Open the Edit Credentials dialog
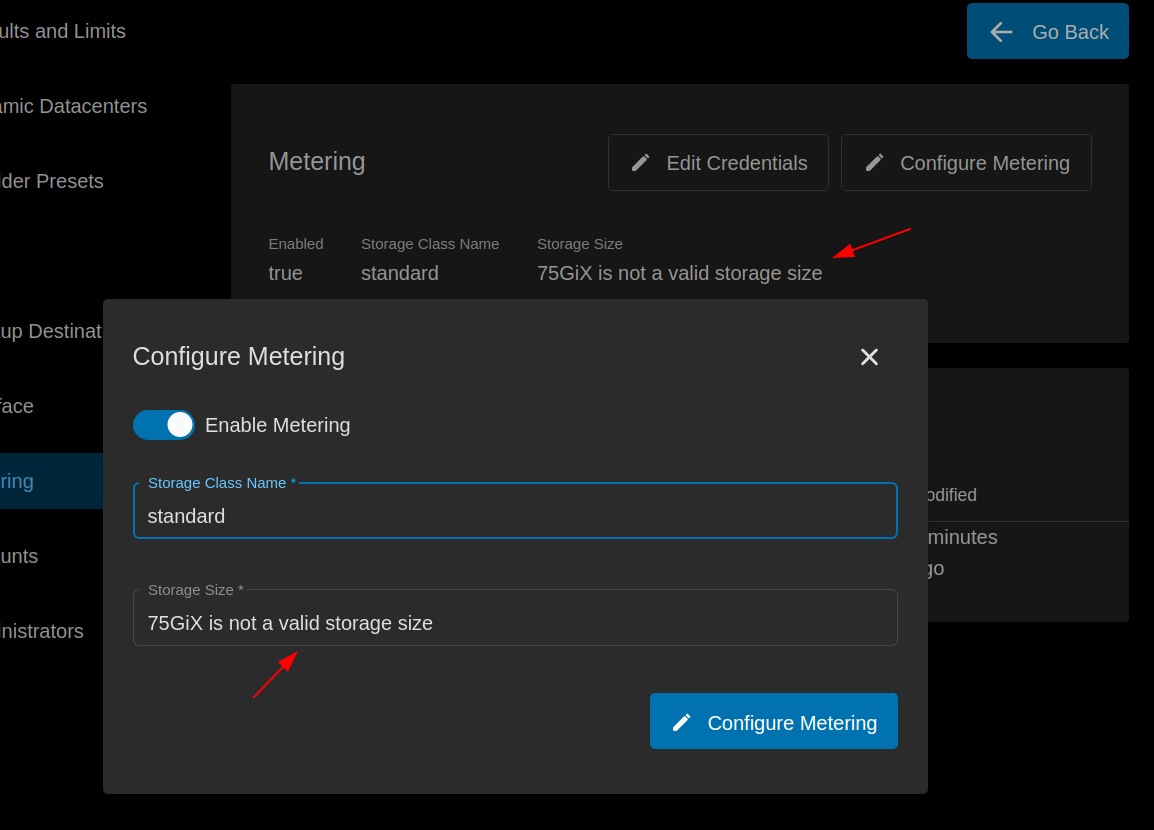 [718, 162]
